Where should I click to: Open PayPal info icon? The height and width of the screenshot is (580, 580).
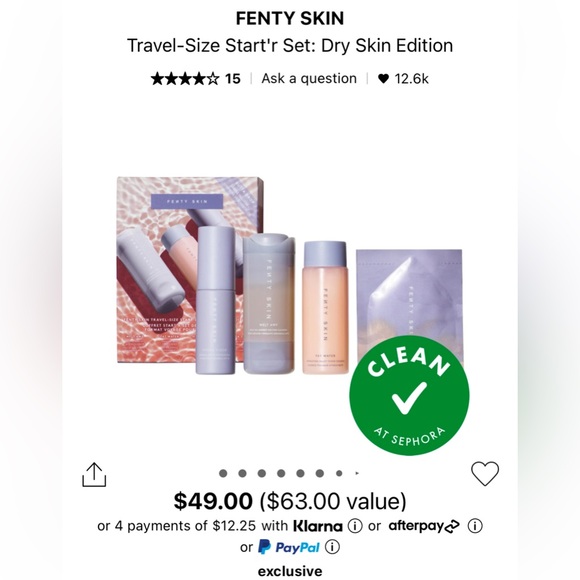tap(332, 547)
